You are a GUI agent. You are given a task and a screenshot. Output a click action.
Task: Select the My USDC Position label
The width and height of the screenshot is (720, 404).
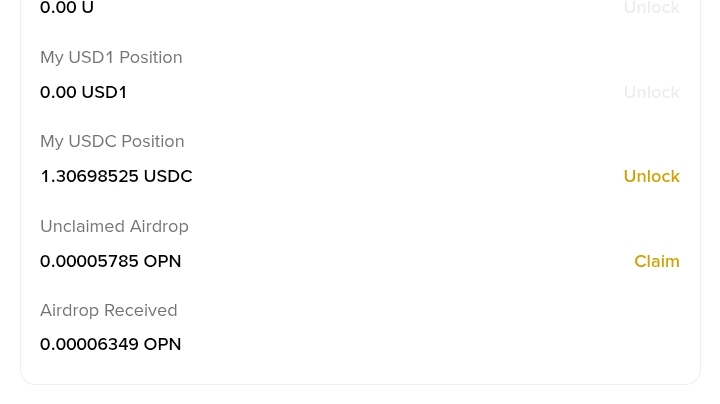click(x=112, y=141)
